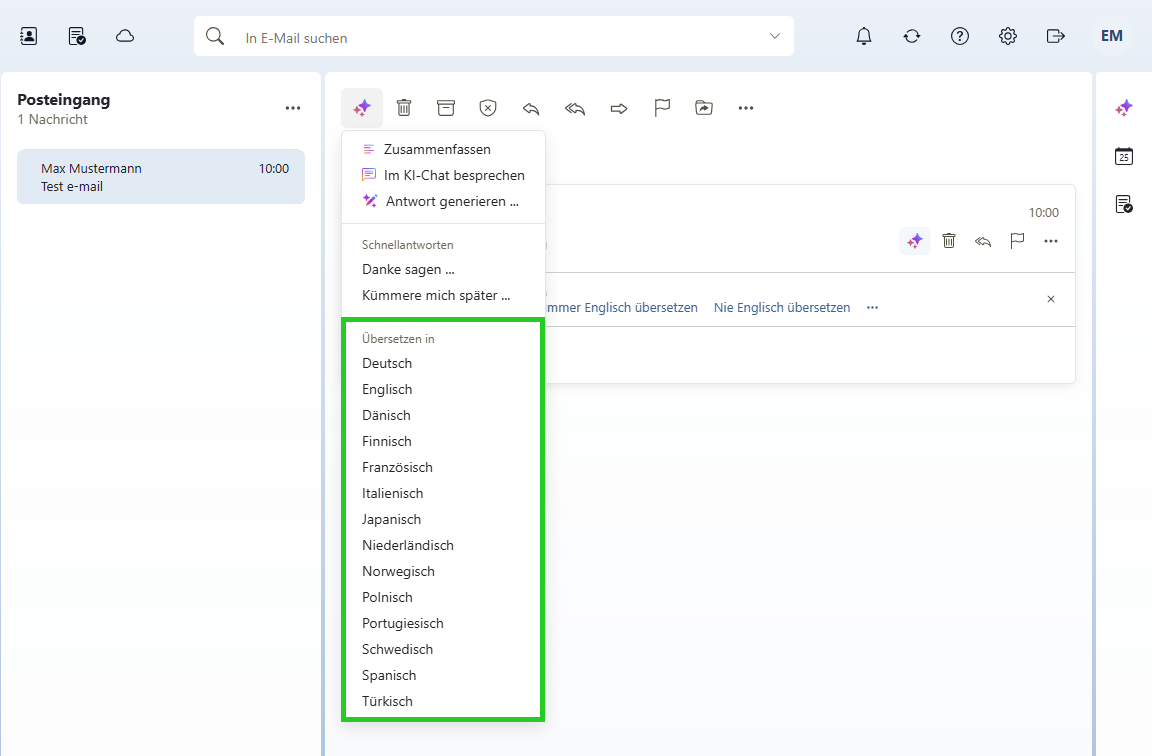Open the message options ellipsis in the email

click(x=1050, y=240)
